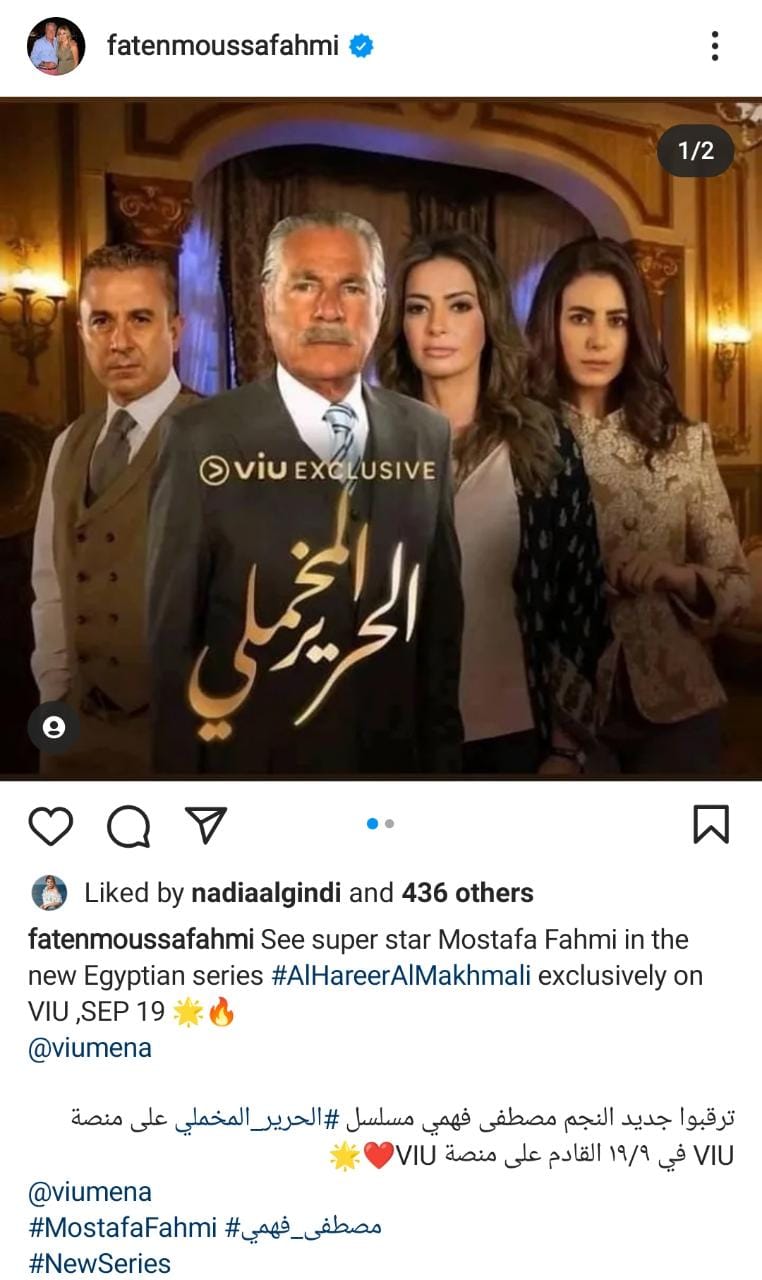Tap the 1/2 image counter badge
The height and width of the screenshot is (1280, 762).
coord(696,151)
